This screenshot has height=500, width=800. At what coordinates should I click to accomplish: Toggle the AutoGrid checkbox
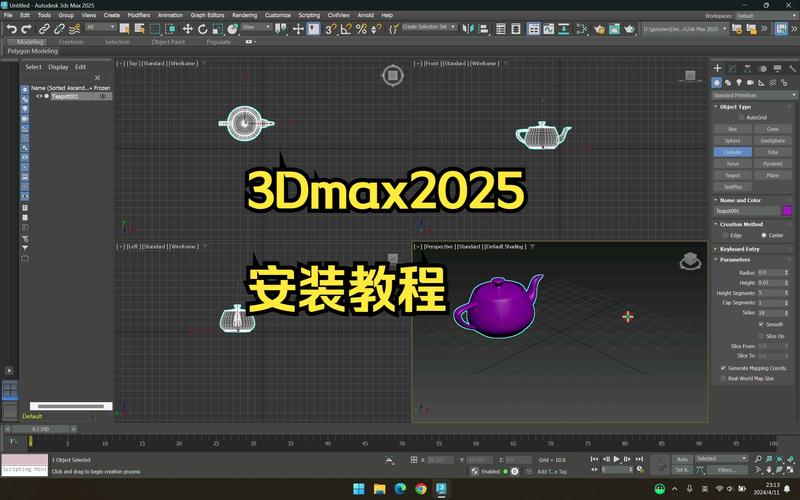(741, 117)
